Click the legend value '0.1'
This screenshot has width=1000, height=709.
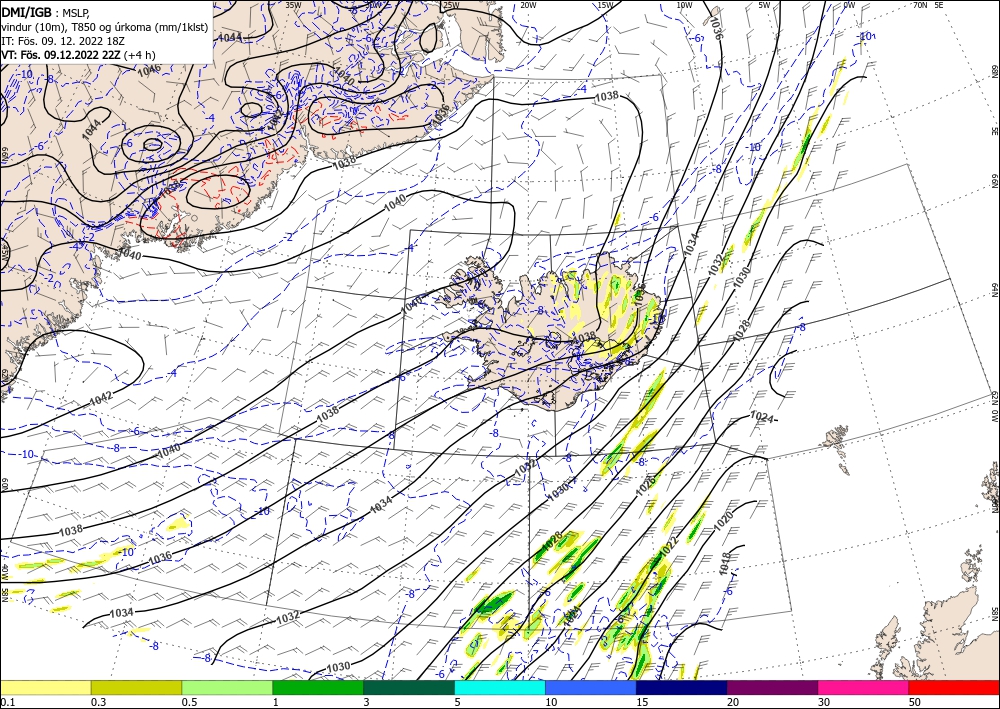[6, 702]
